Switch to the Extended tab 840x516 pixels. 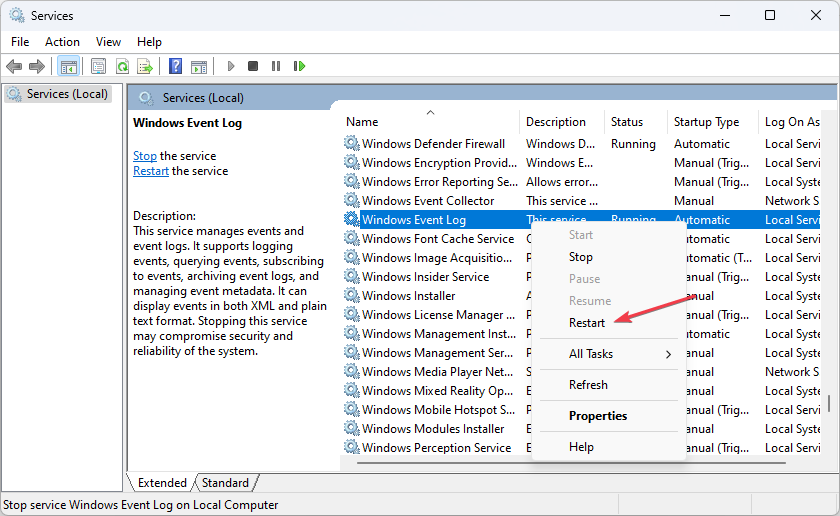(x=162, y=483)
